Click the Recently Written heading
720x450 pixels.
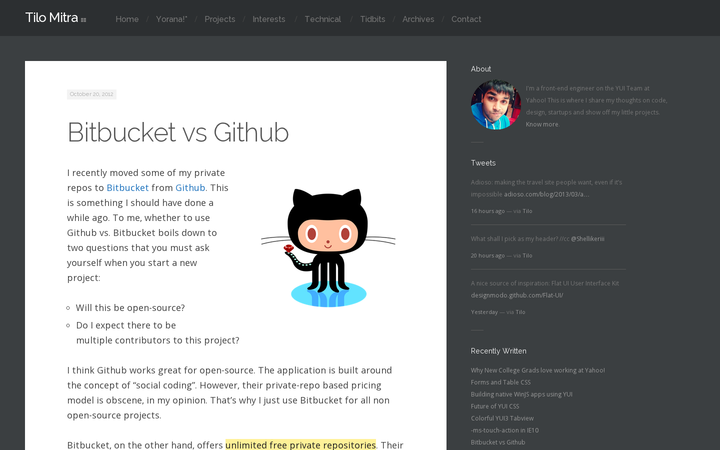[x=498, y=351]
